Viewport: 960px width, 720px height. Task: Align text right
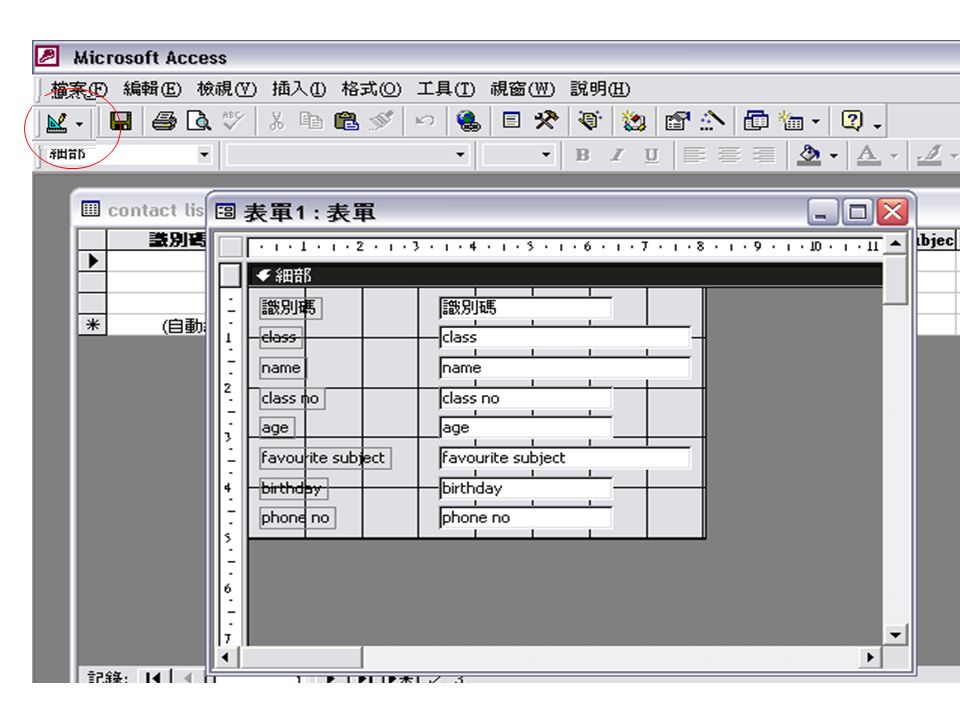[764, 156]
